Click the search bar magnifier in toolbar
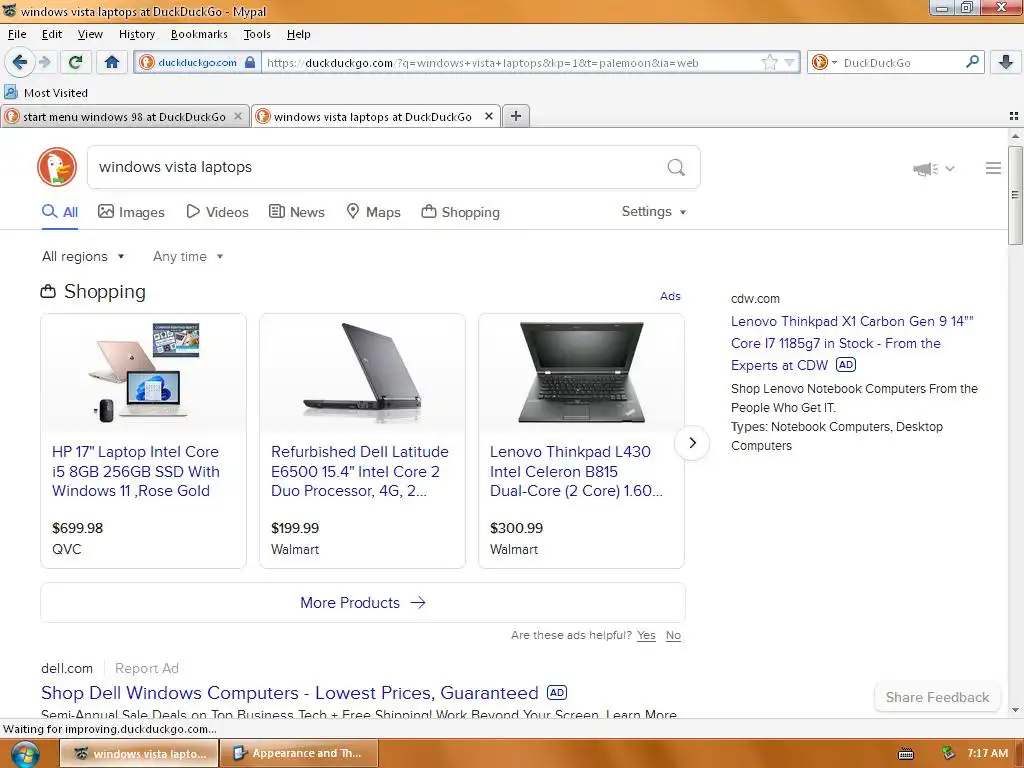1024x768 pixels. [x=972, y=62]
